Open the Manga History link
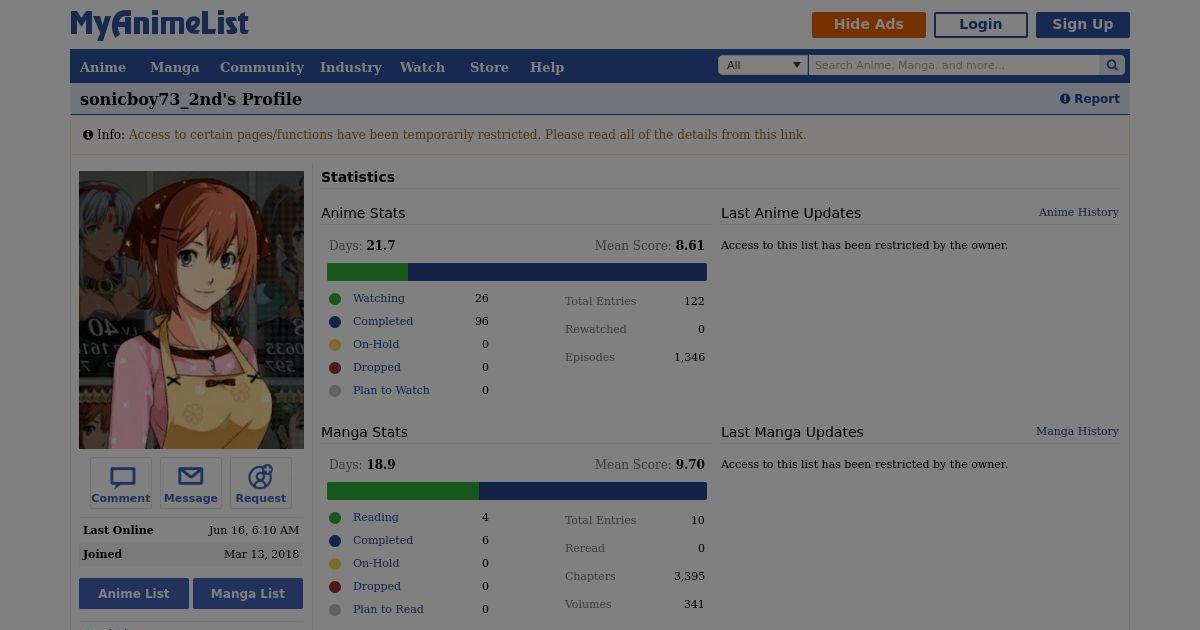The image size is (1200, 630). (1077, 431)
